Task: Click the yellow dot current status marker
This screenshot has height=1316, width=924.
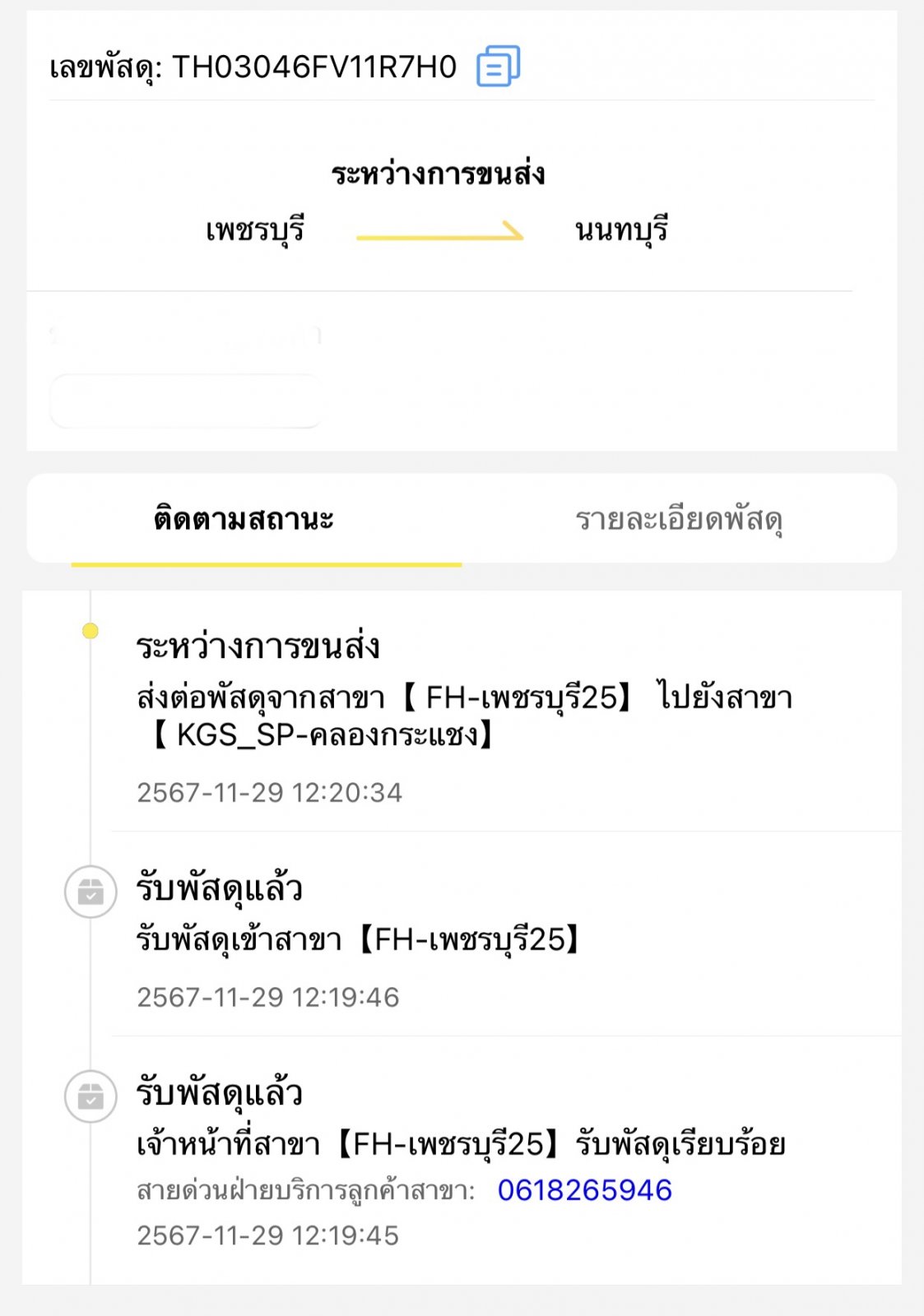Action: [91, 631]
